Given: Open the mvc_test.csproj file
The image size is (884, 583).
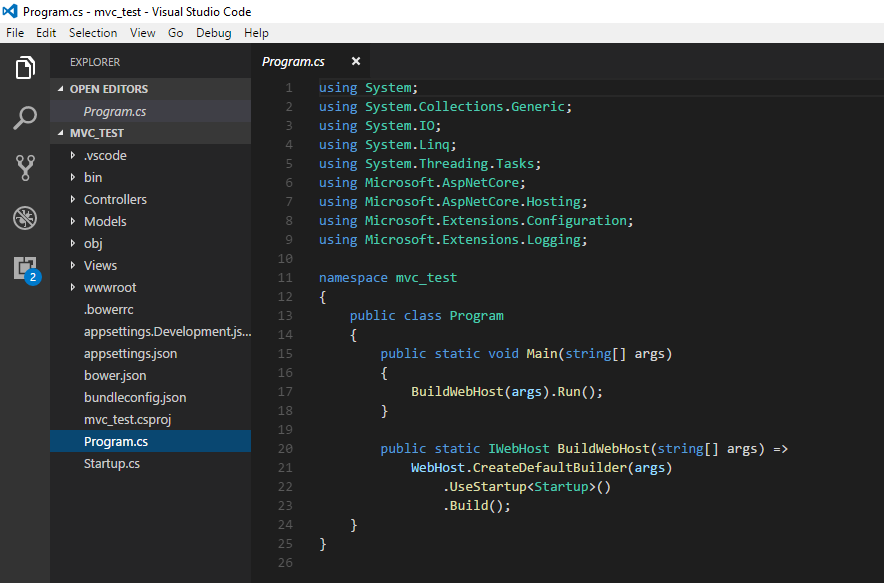Looking at the screenshot, I should (x=151, y=419).
